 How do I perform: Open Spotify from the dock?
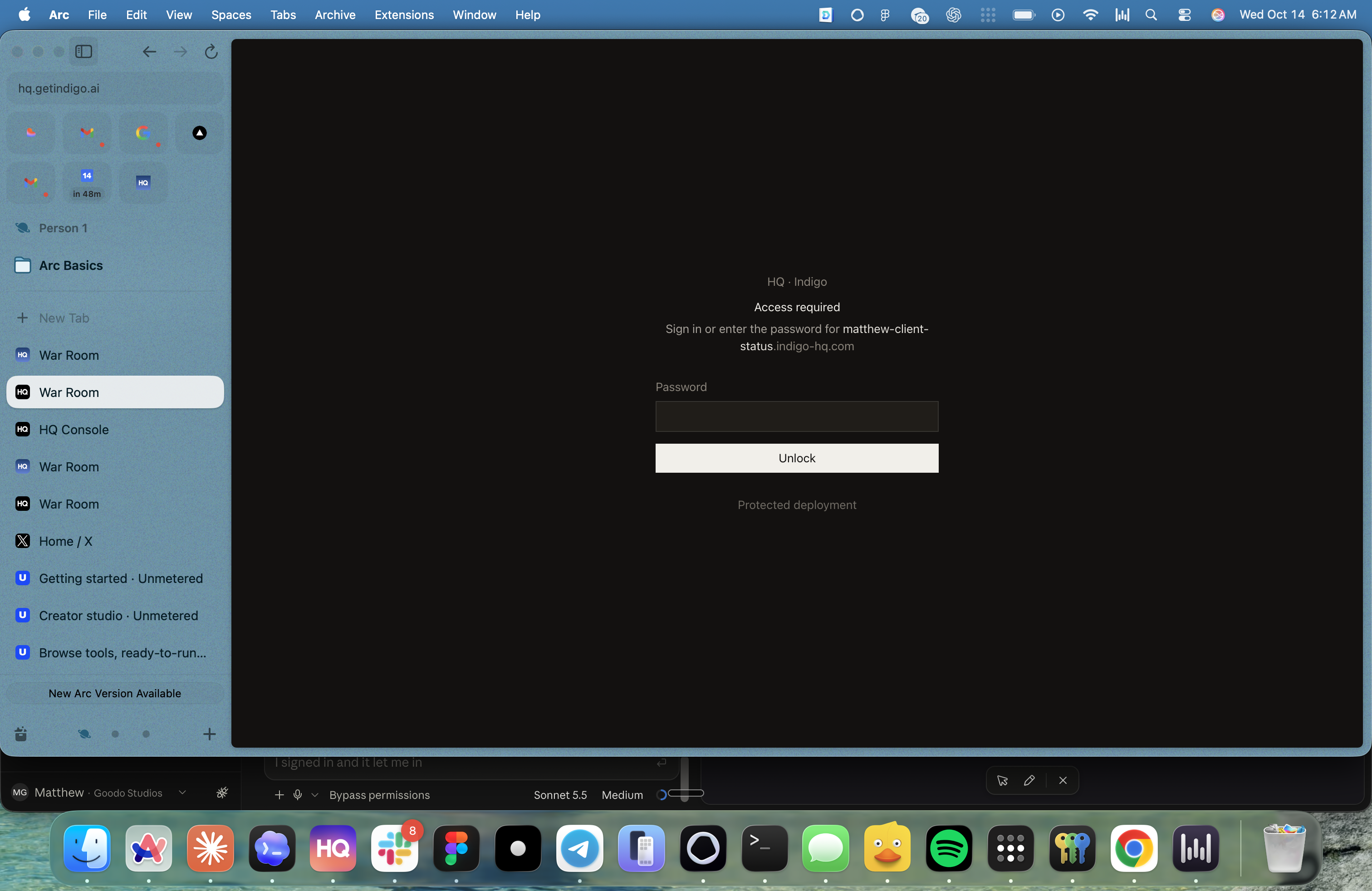coord(949,848)
